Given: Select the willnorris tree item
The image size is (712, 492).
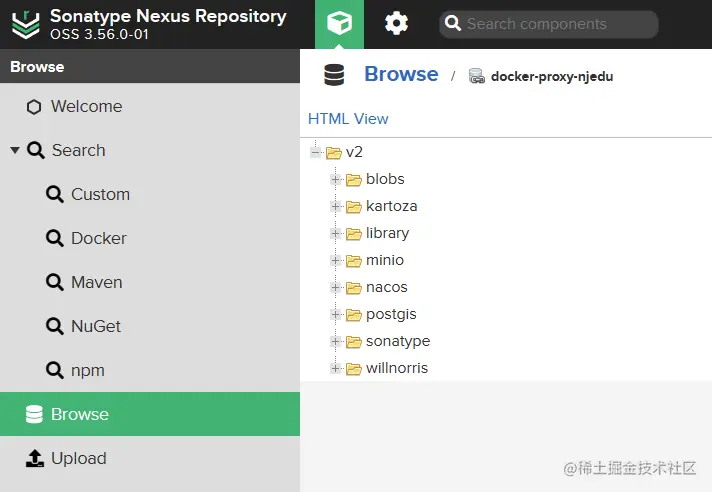Looking at the screenshot, I should tap(397, 368).
